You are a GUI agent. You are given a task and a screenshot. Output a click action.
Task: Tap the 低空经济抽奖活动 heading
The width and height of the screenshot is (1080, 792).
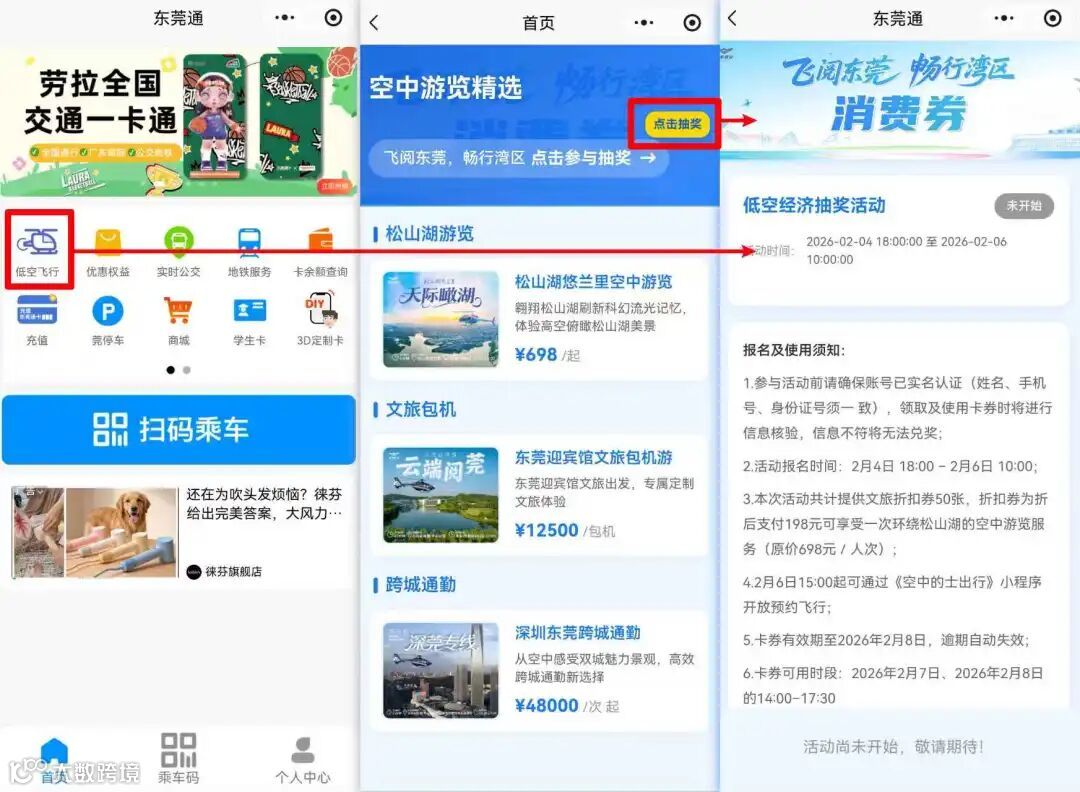pyautogui.click(x=814, y=205)
